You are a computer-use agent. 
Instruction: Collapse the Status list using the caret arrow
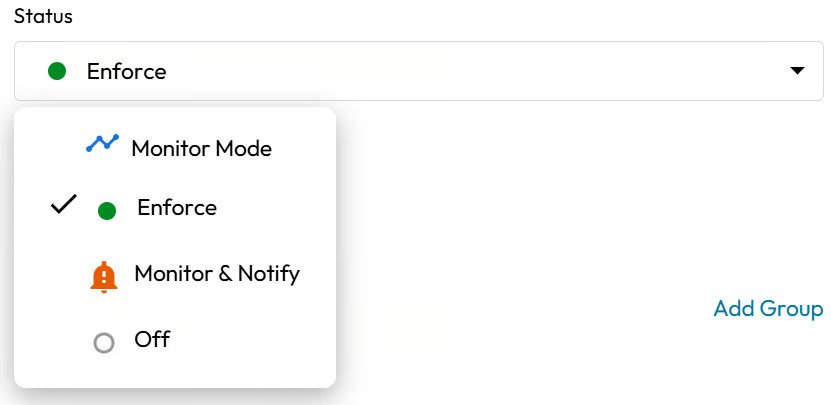point(797,71)
